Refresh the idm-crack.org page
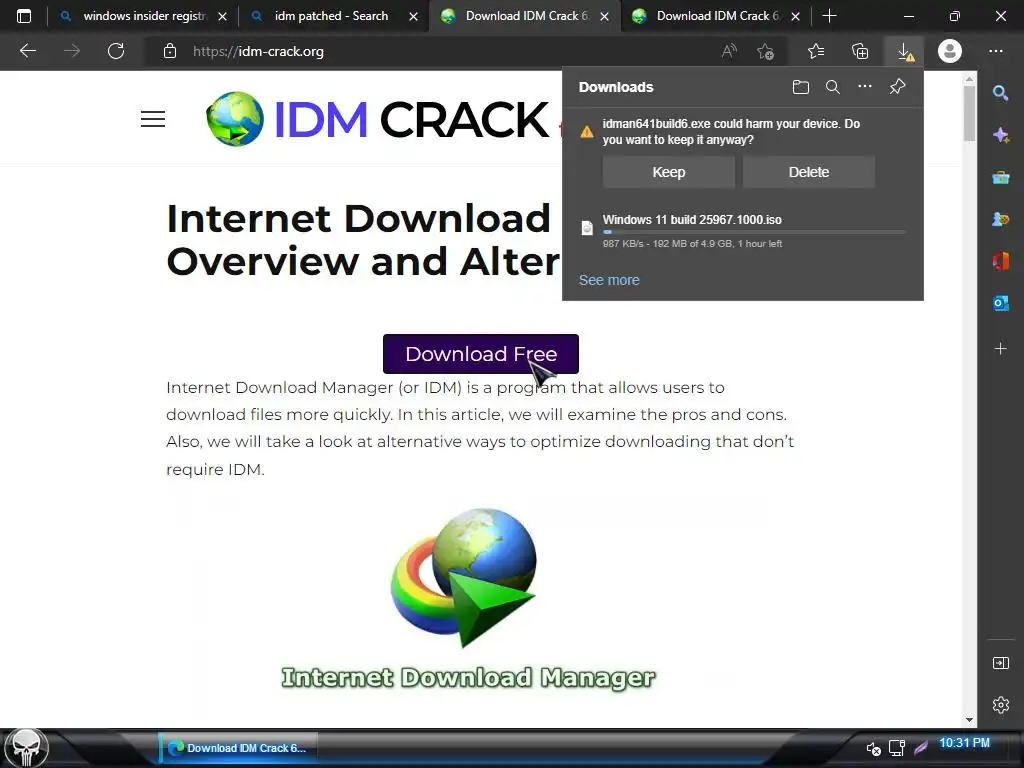 [116, 51]
